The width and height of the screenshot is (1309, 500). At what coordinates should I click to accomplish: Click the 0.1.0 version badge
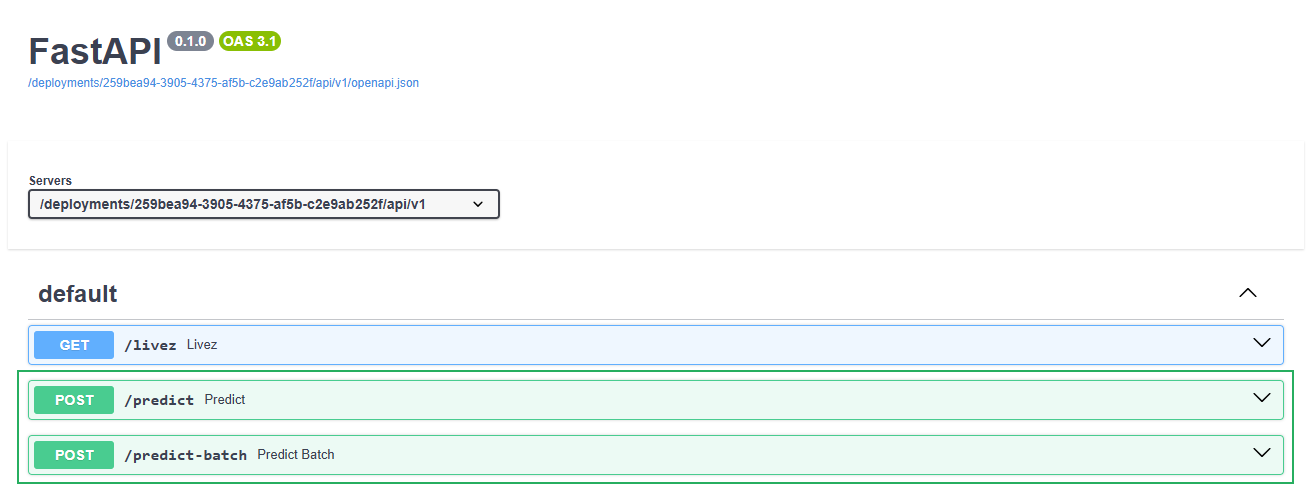pos(190,41)
